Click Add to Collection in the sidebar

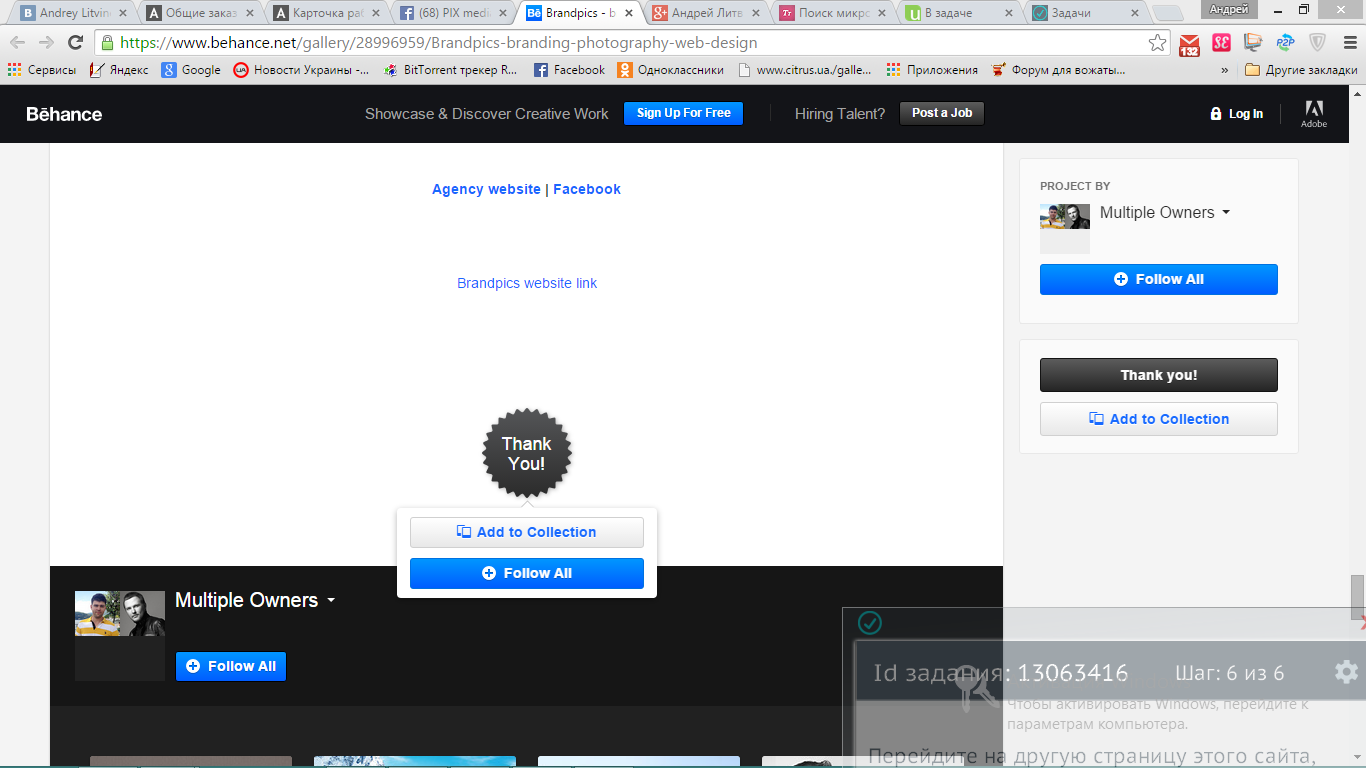pos(1159,419)
